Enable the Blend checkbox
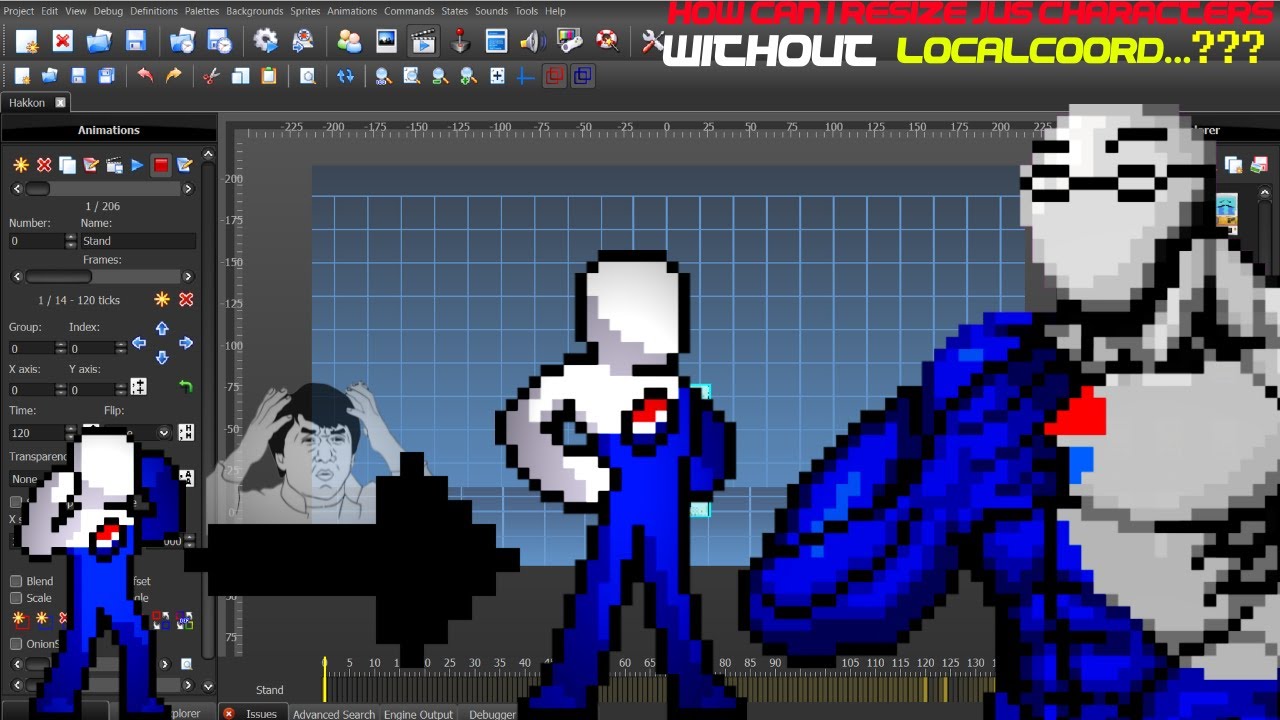1280x720 pixels. pos(16,581)
